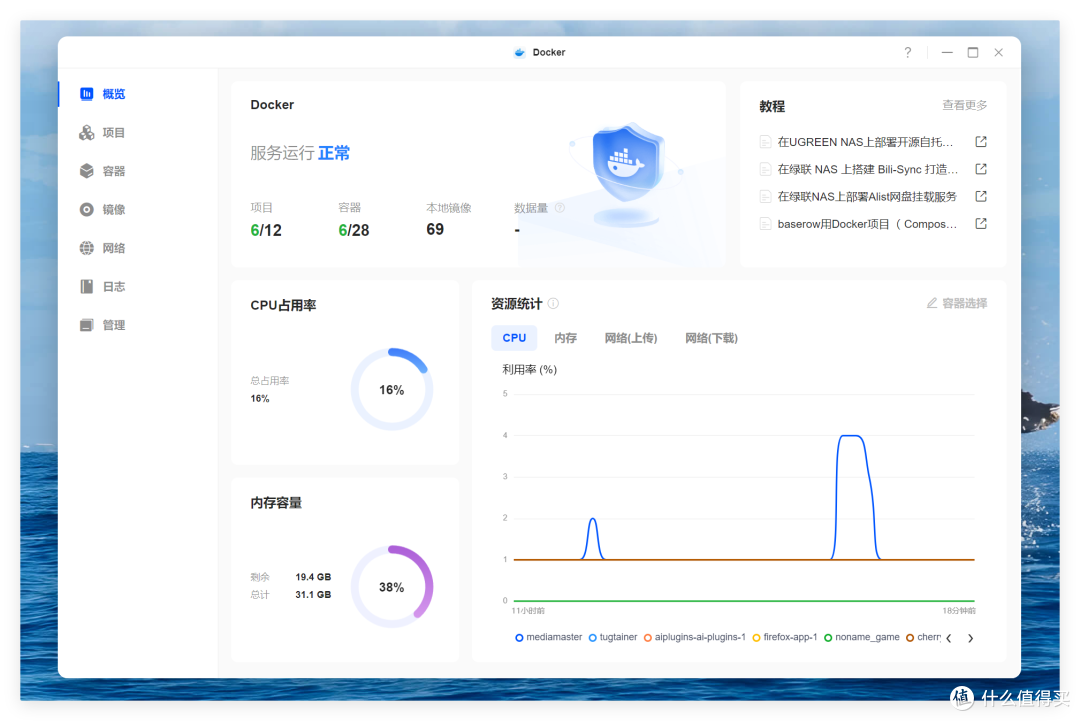Click document icon of UGREEN NAS tutorial

765,142
